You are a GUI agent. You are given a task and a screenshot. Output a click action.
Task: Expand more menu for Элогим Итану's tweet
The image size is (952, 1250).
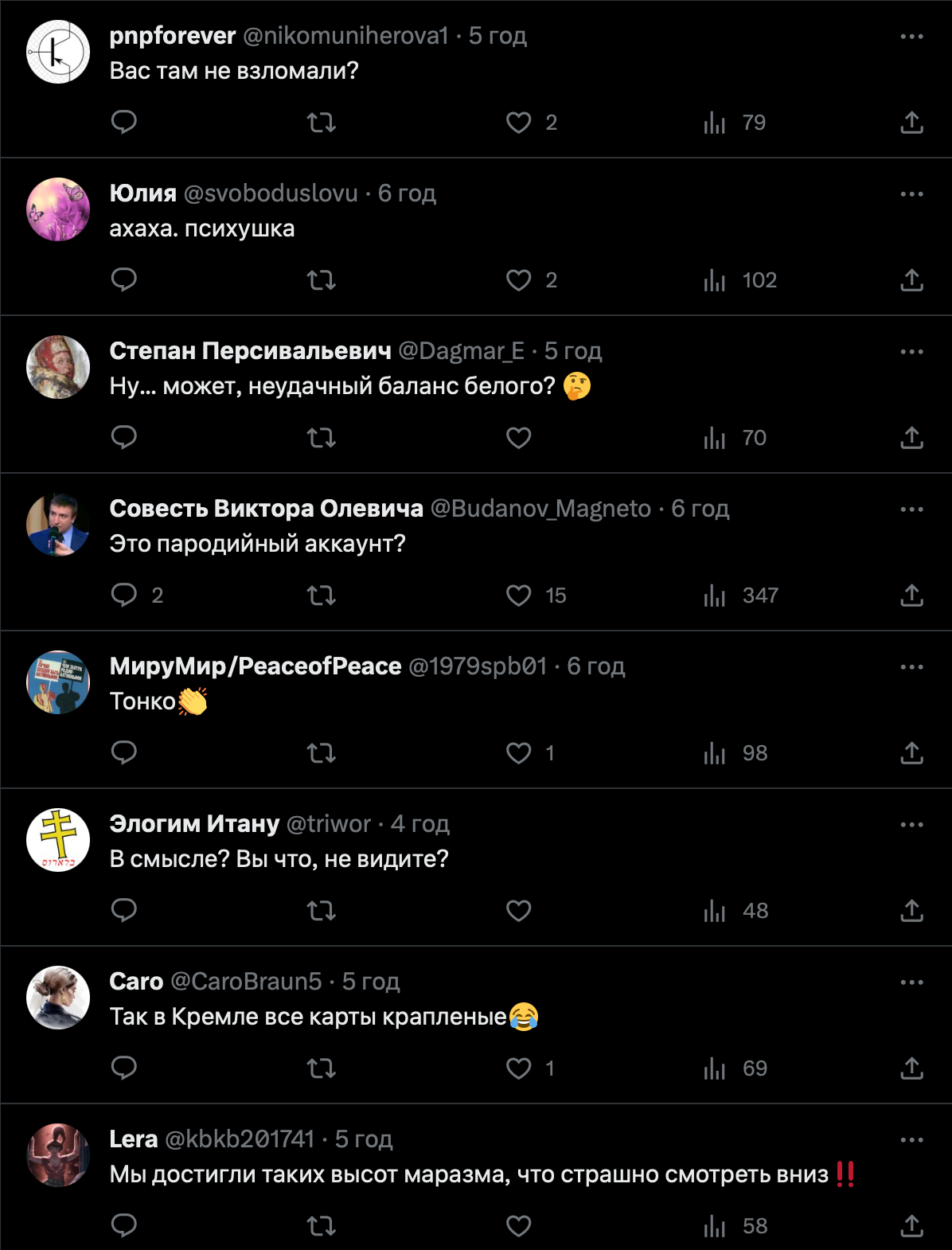[x=911, y=825]
